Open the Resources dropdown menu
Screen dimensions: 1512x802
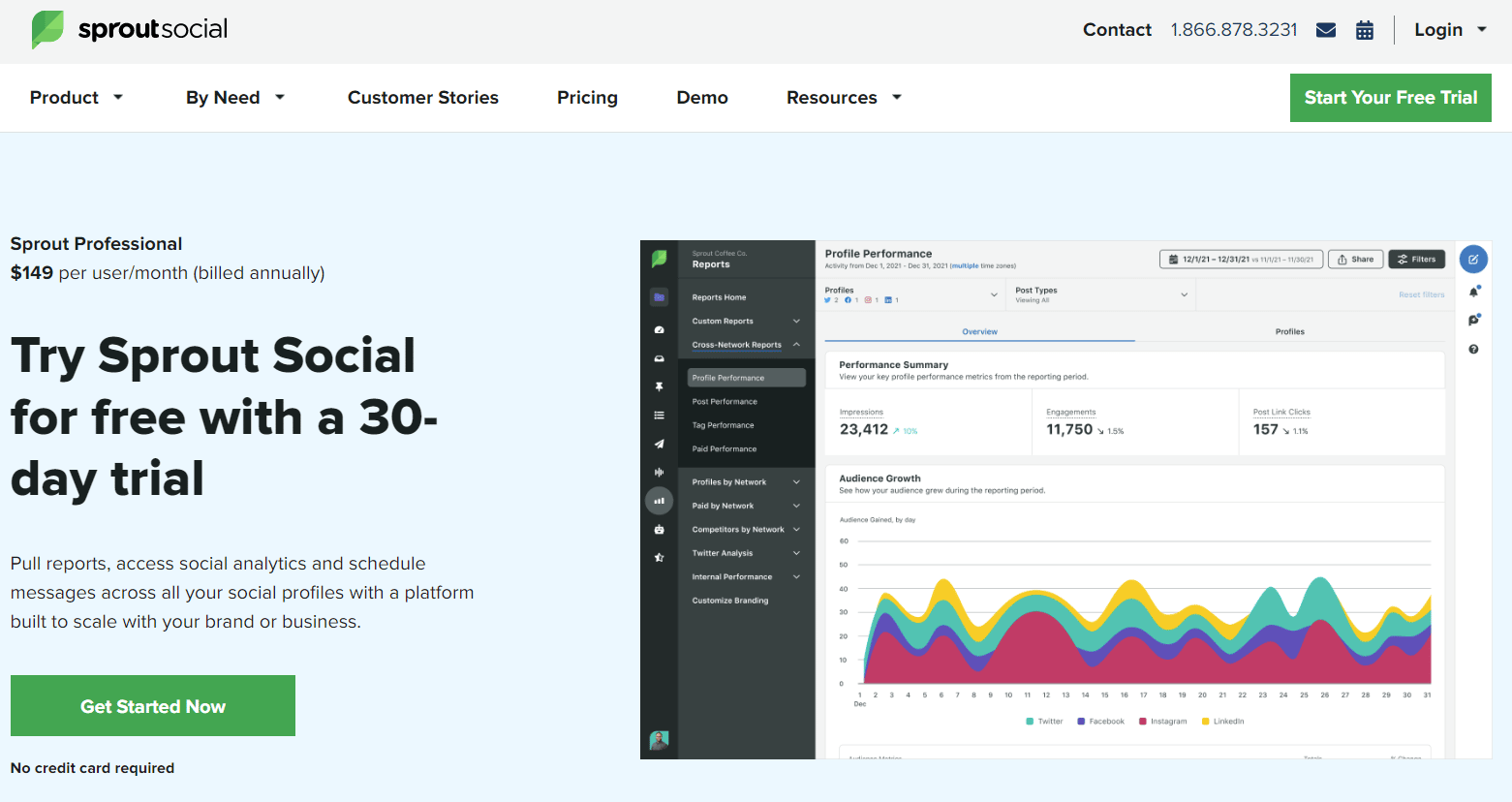pyautogui.click(x=845, y=98)
